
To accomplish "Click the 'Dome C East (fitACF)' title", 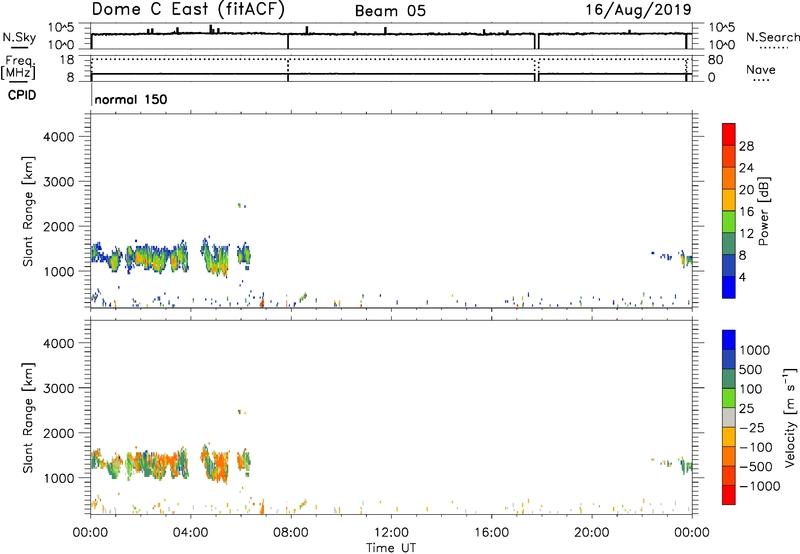I will point(188,10).
